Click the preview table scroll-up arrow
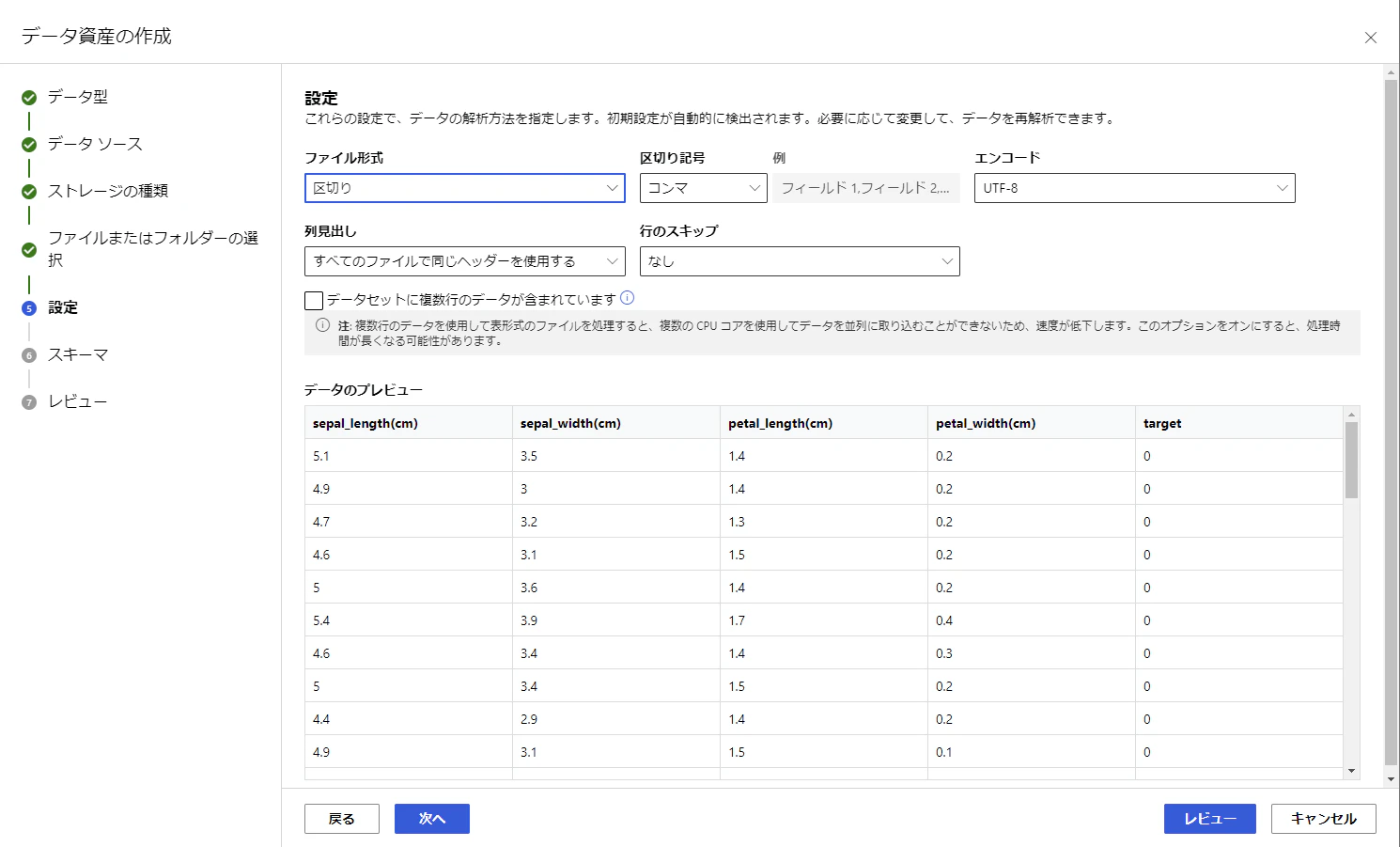Viewport: 1400px width, 847px height. [x=1351, y=415]
